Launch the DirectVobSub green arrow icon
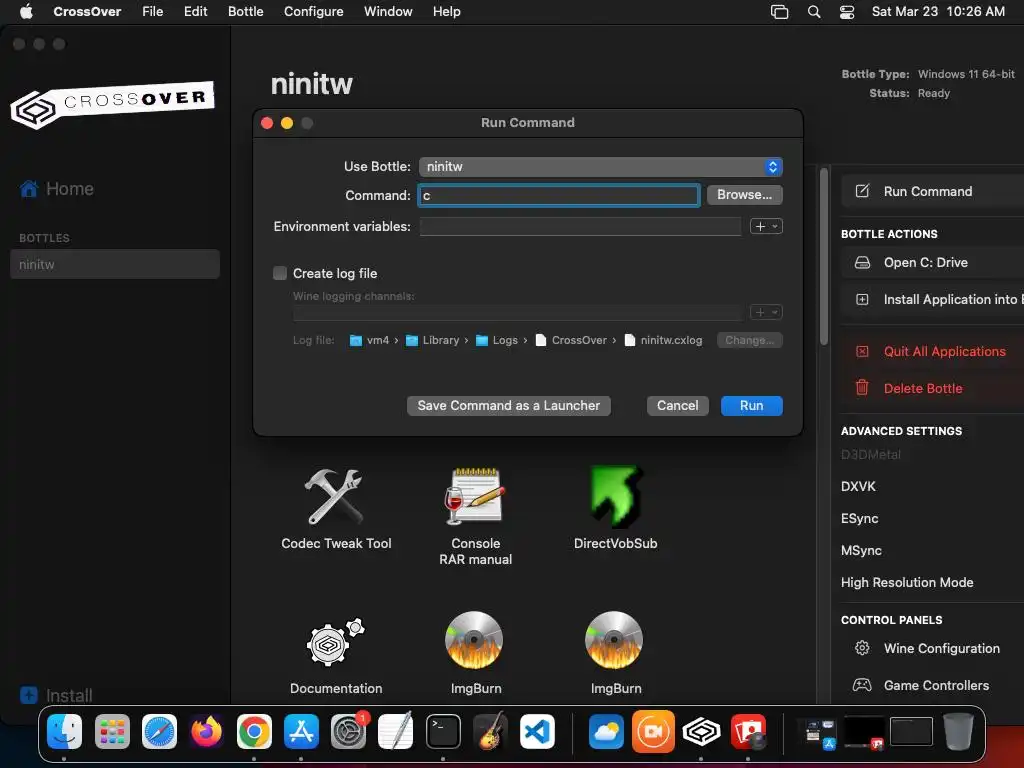The image size is (1024, 768). [x=615, y=496]
